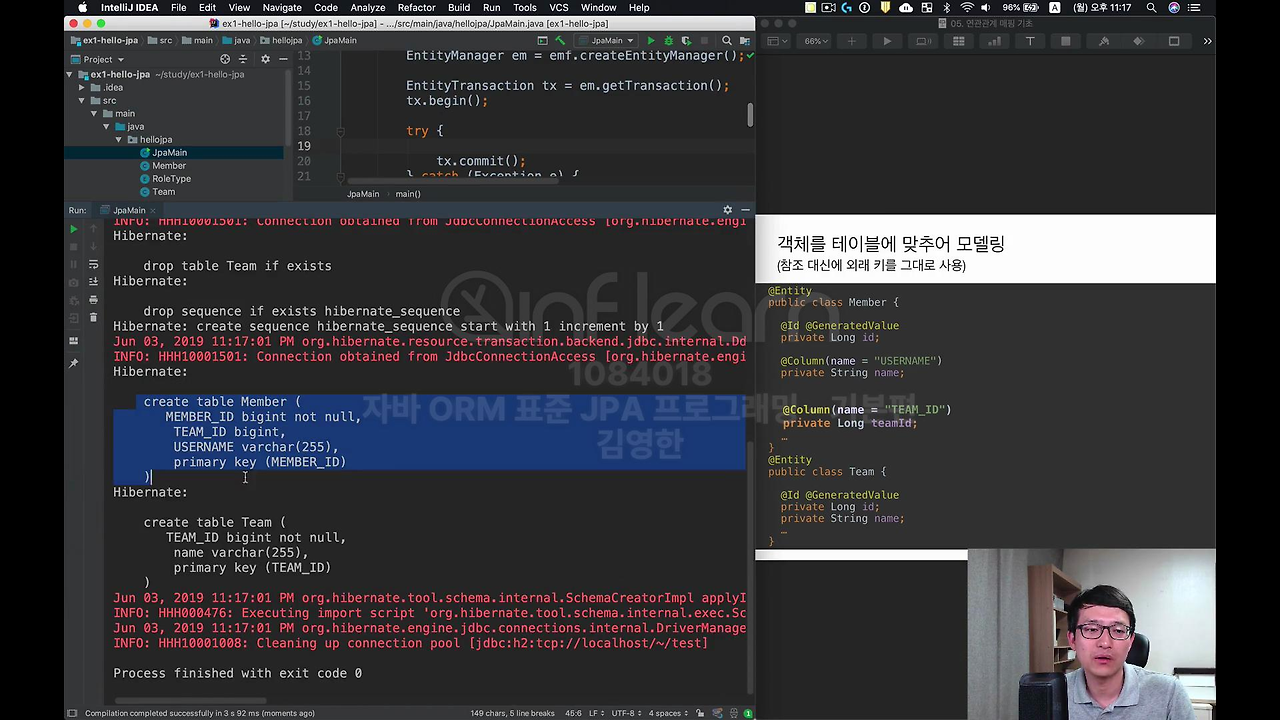This screenshot has height=720, width=1280.
Task: Expand the .idea folder
Action: 82,87
